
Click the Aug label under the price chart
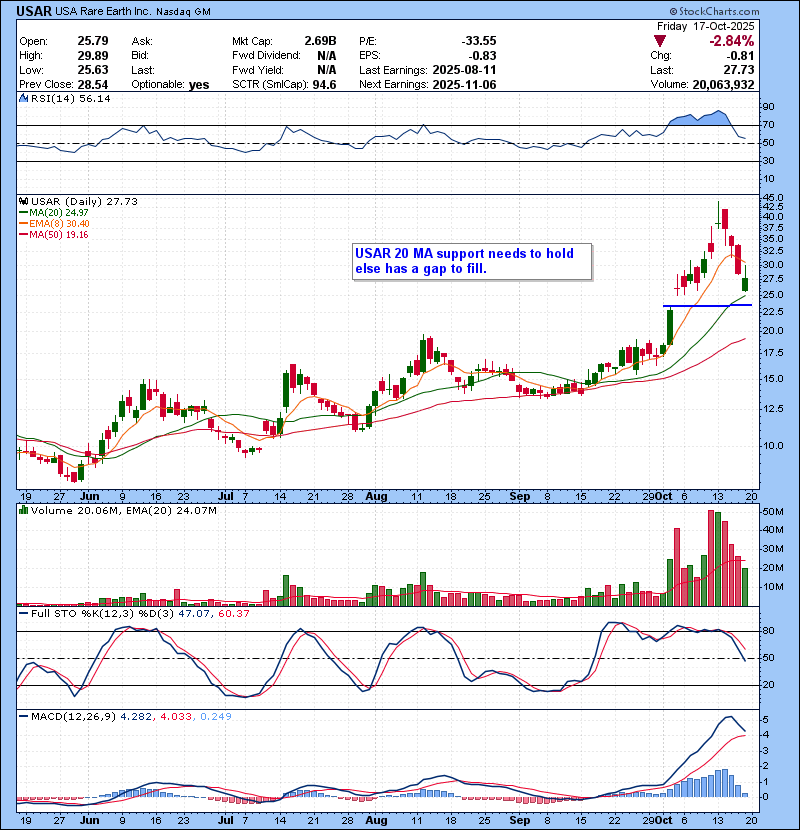click(376, 497)
